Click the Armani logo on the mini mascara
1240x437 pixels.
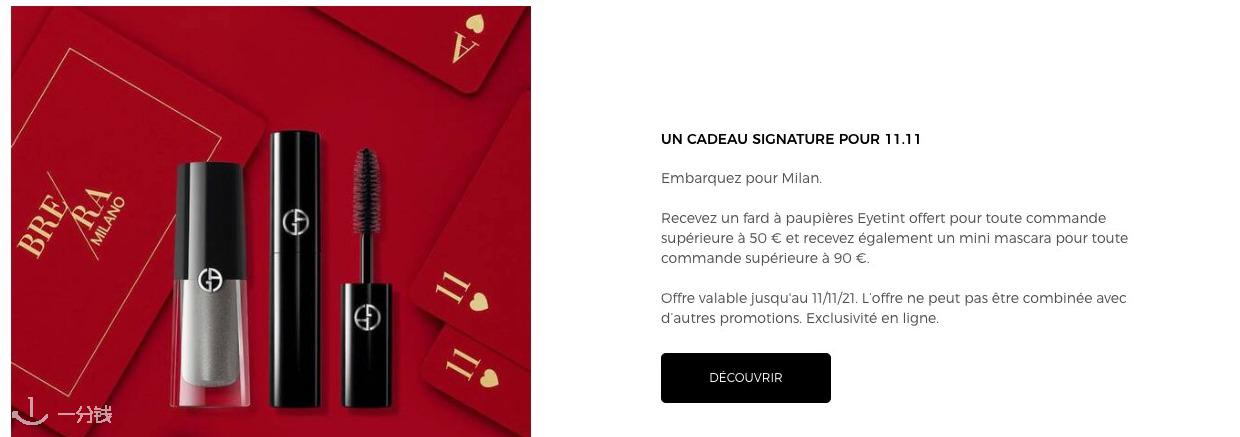tap(367, 318)
